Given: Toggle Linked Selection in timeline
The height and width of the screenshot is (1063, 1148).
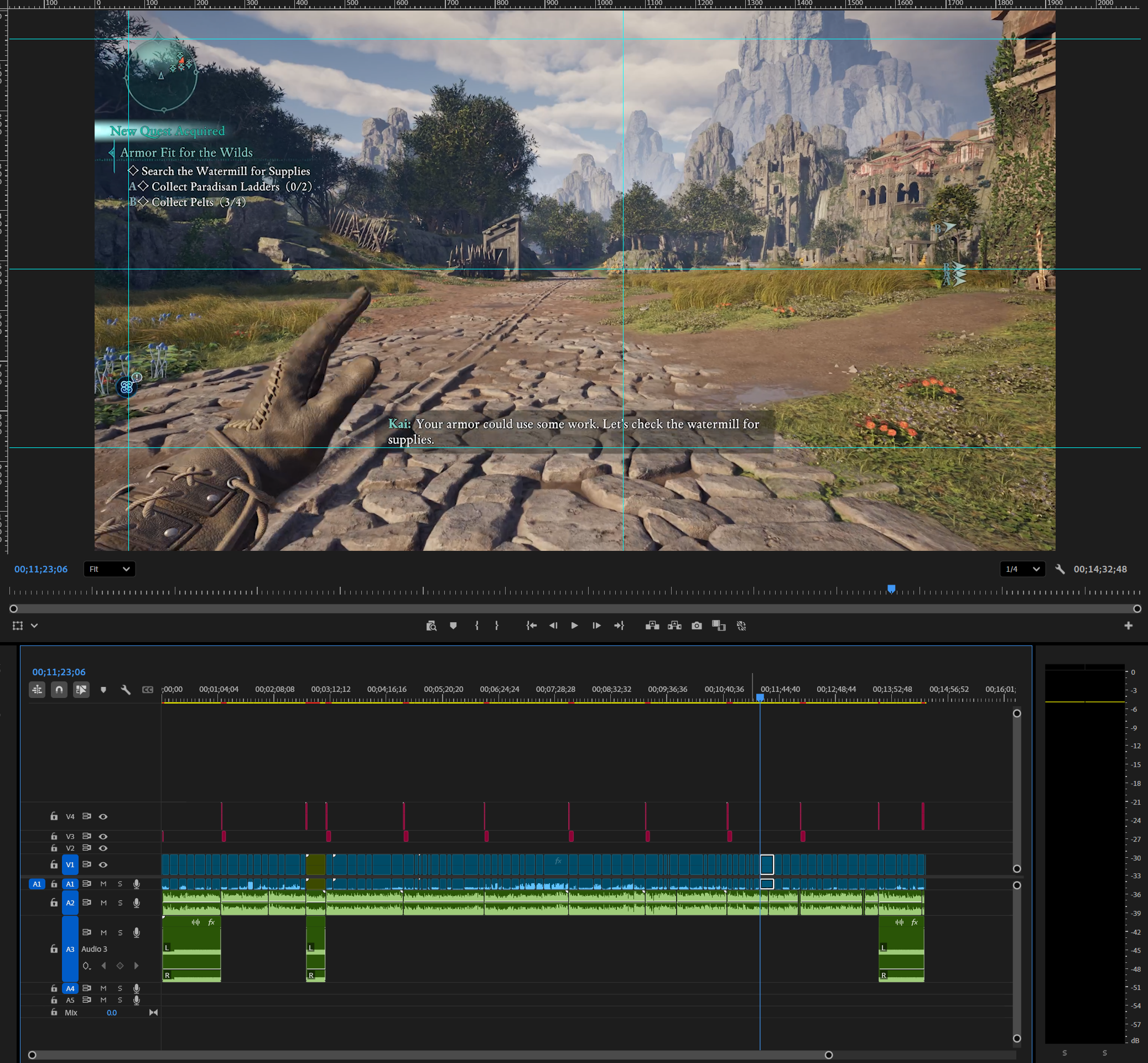Looking at the screenshot, I should pyautogui.click(x=81, y=689).
